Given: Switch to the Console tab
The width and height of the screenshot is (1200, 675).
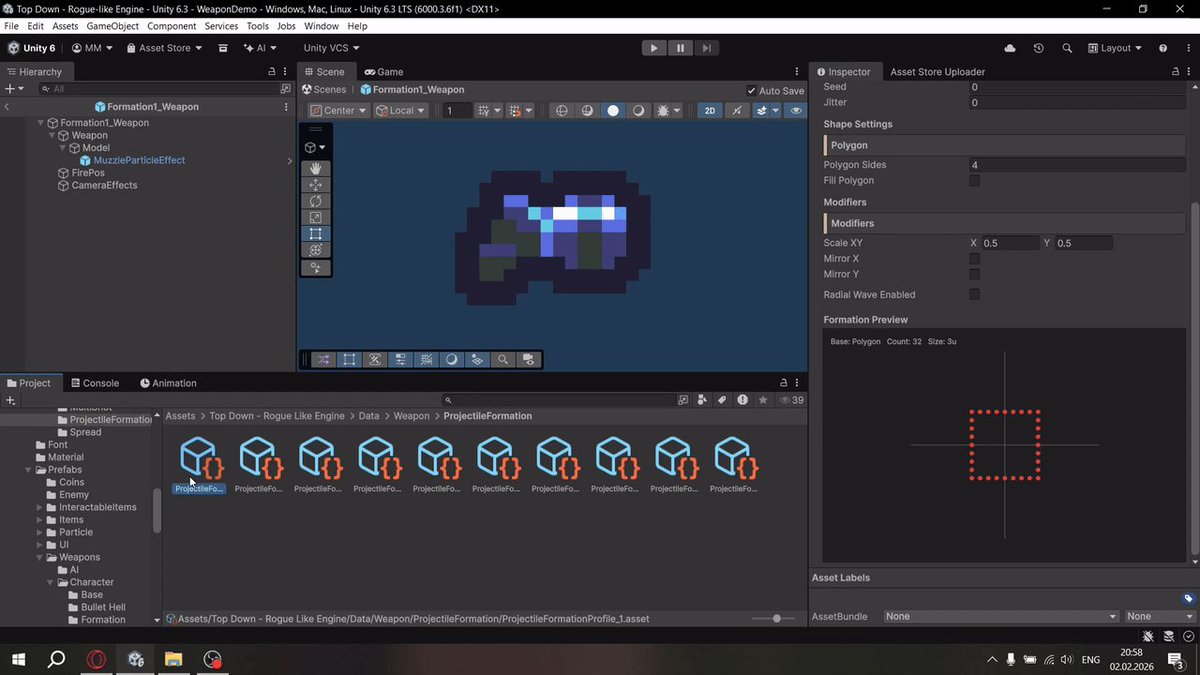Looking at the screenshot, I should click(93, 383).
